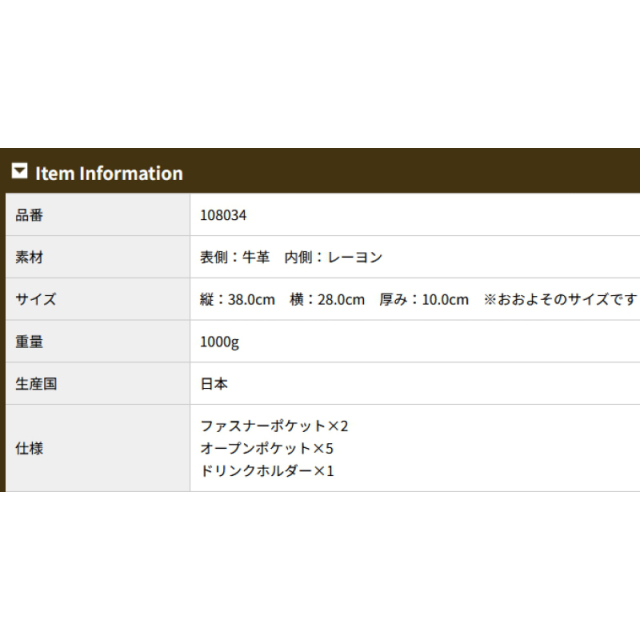Collapse the Item Information arrow icon
Screen dimensions: 640x640
coord(20,171)
